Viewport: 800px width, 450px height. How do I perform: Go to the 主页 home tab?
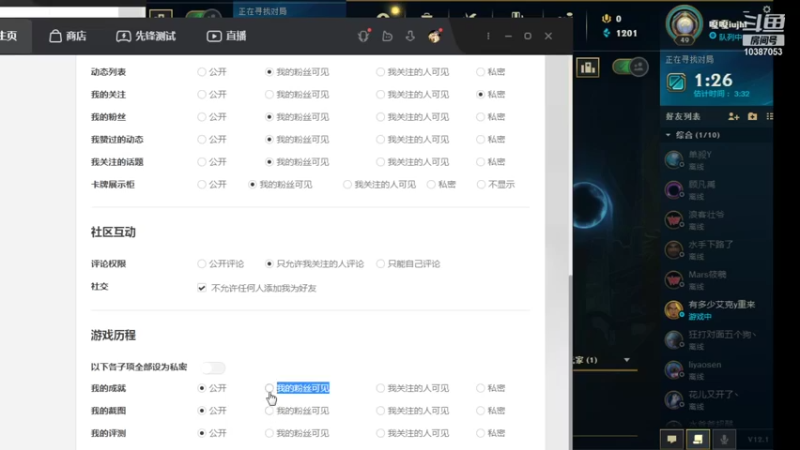click(x=8, y=36)
